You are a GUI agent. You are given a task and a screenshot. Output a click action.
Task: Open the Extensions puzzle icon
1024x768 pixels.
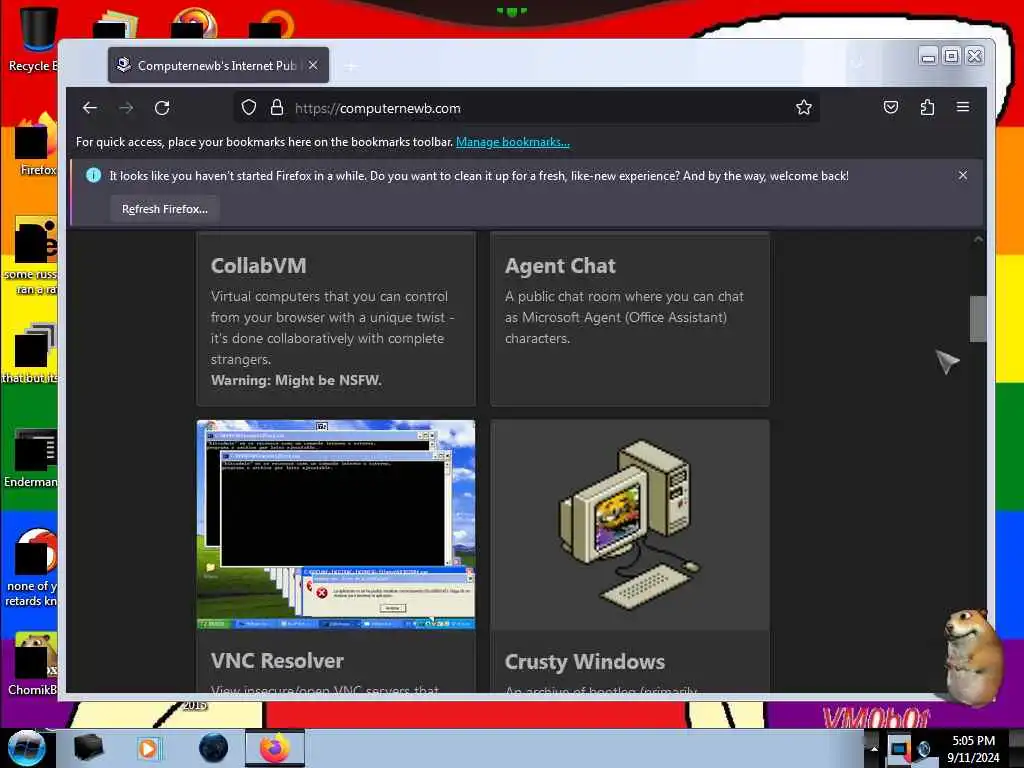(x=927, y=107)
